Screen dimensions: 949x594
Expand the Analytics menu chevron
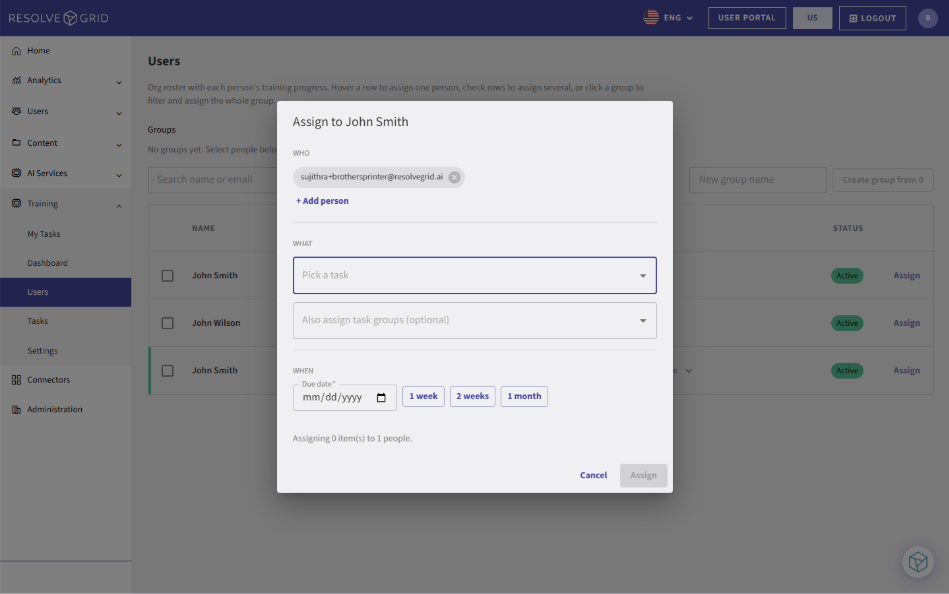point(119,82)
